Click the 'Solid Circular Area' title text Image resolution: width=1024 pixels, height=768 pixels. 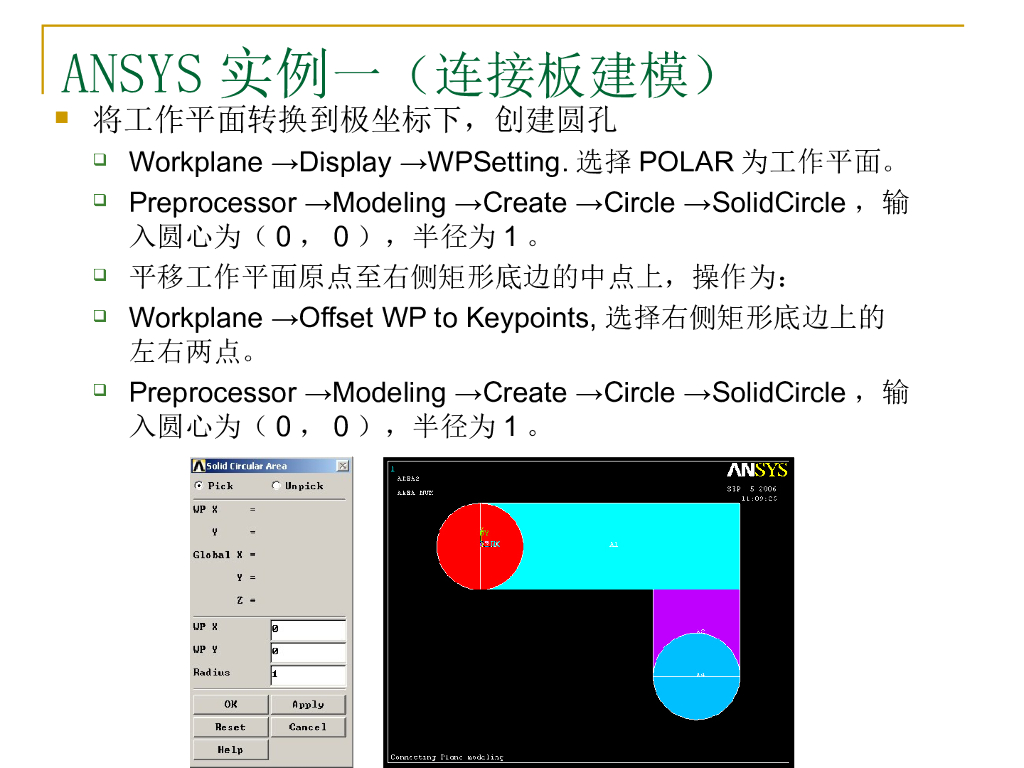[247, 466]
